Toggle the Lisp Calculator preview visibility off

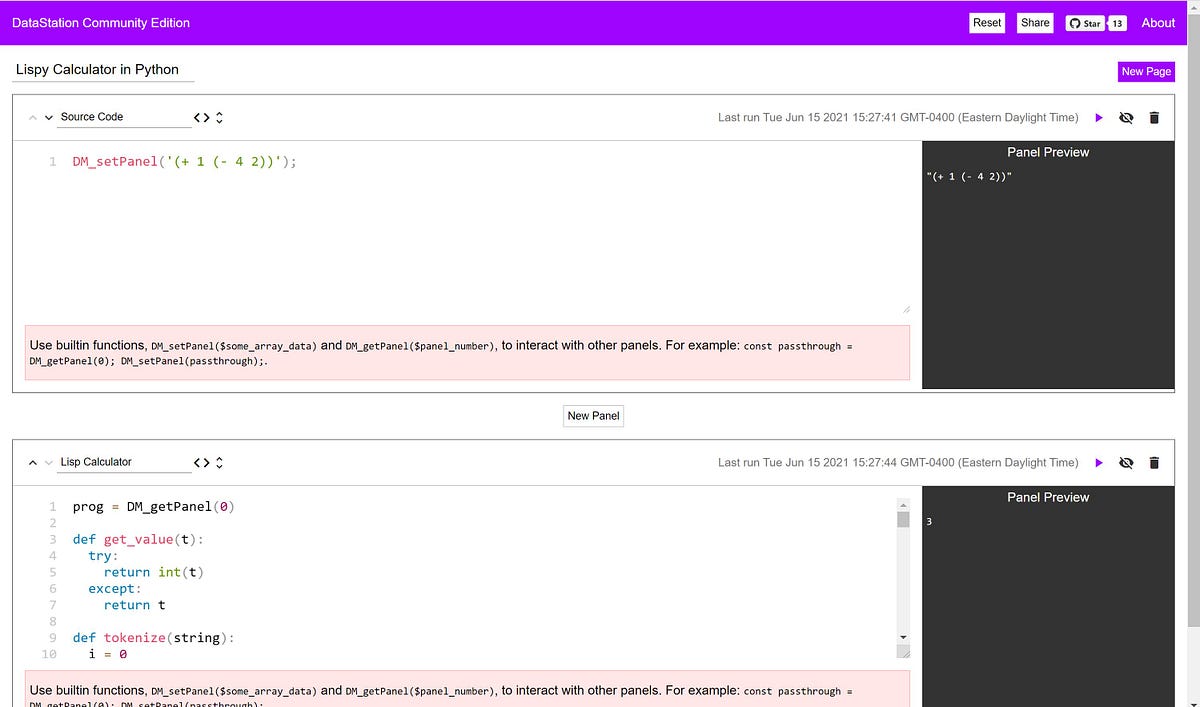coord(1126,462)
